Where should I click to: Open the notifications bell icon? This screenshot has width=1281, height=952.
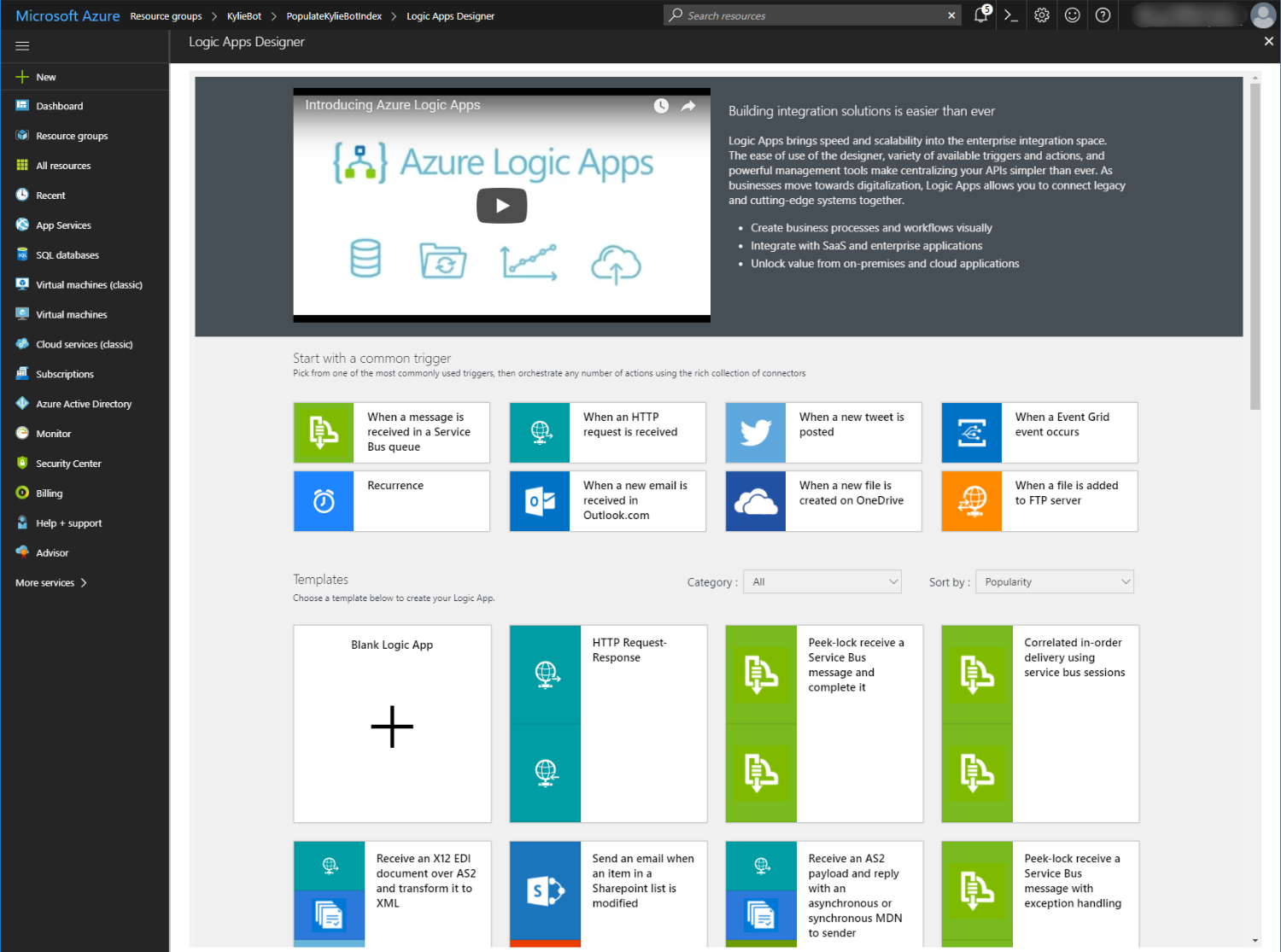click(981, 15)
